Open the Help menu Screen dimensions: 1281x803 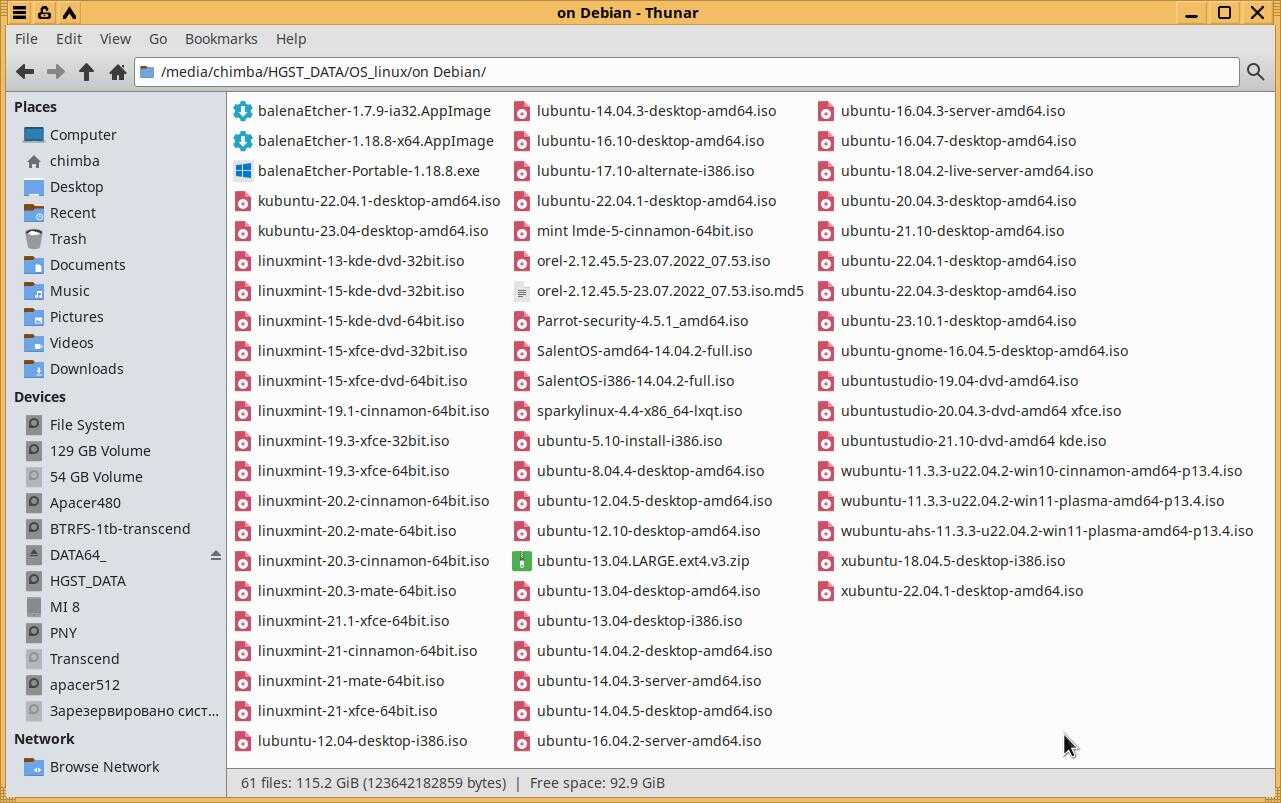pyautogui.click(x=291, y=39)
